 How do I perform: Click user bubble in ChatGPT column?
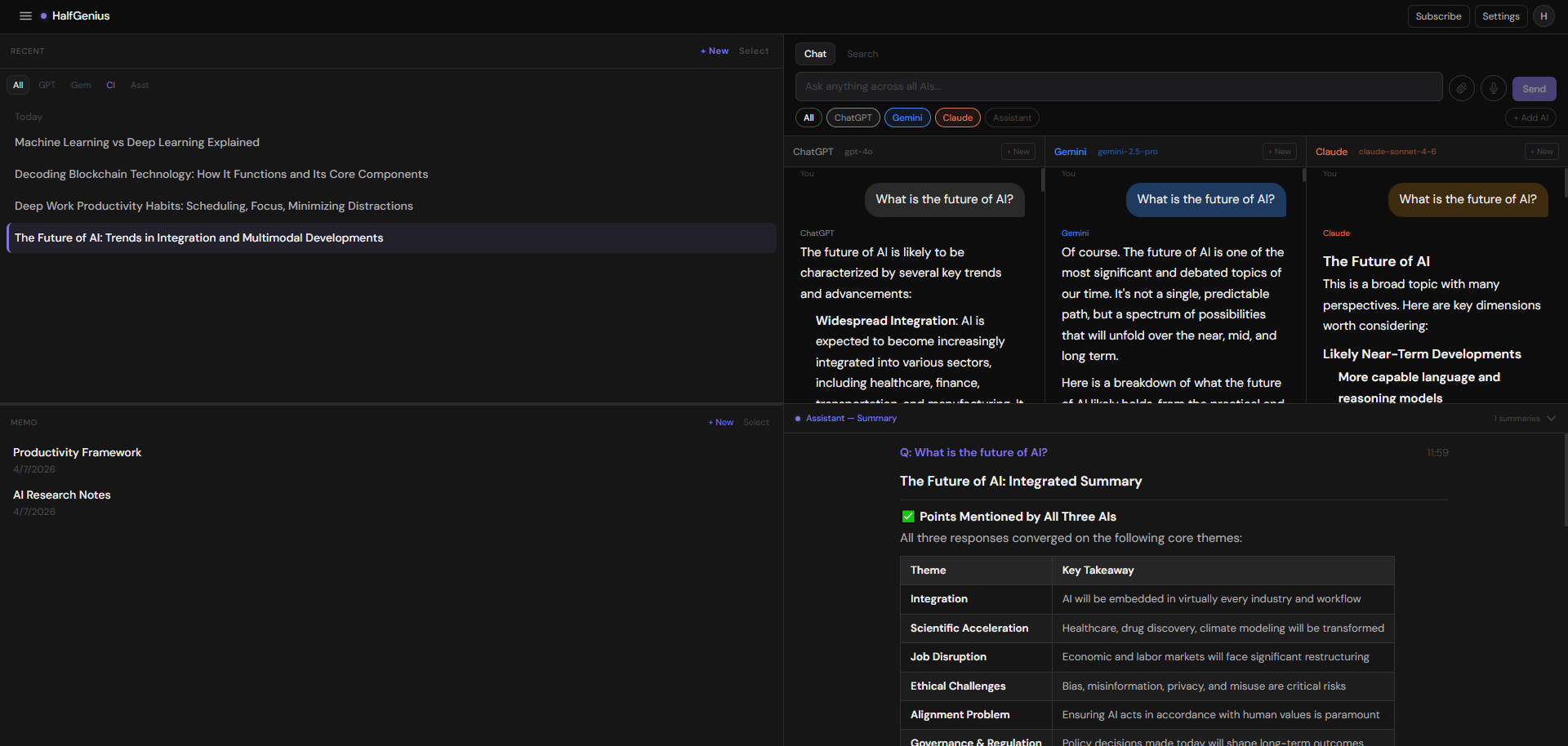pyautogui.click(x=944, y=199)
